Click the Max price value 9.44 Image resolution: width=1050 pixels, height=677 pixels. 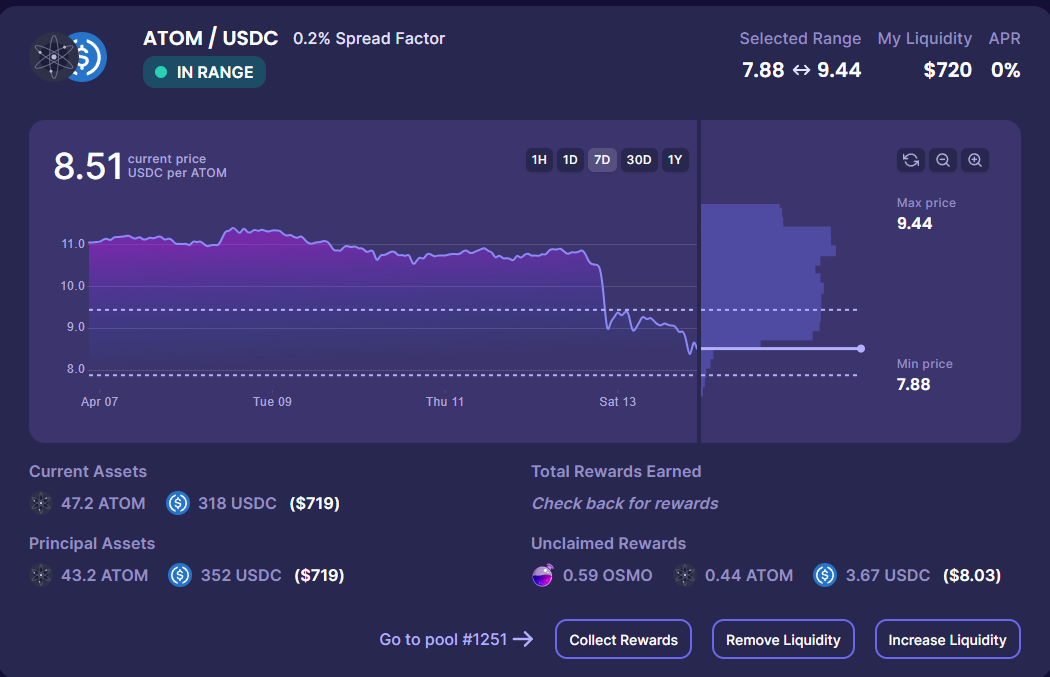click(914, 224)
